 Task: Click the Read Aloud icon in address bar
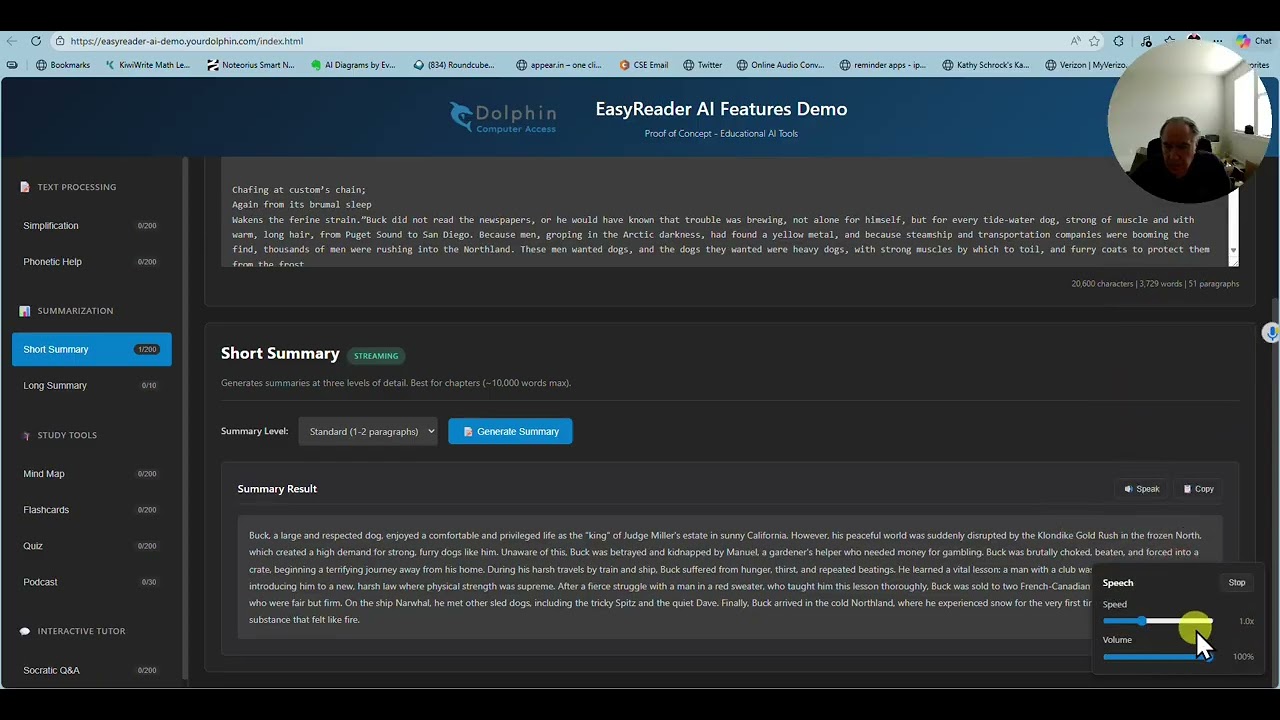[x=1075, y=41]
